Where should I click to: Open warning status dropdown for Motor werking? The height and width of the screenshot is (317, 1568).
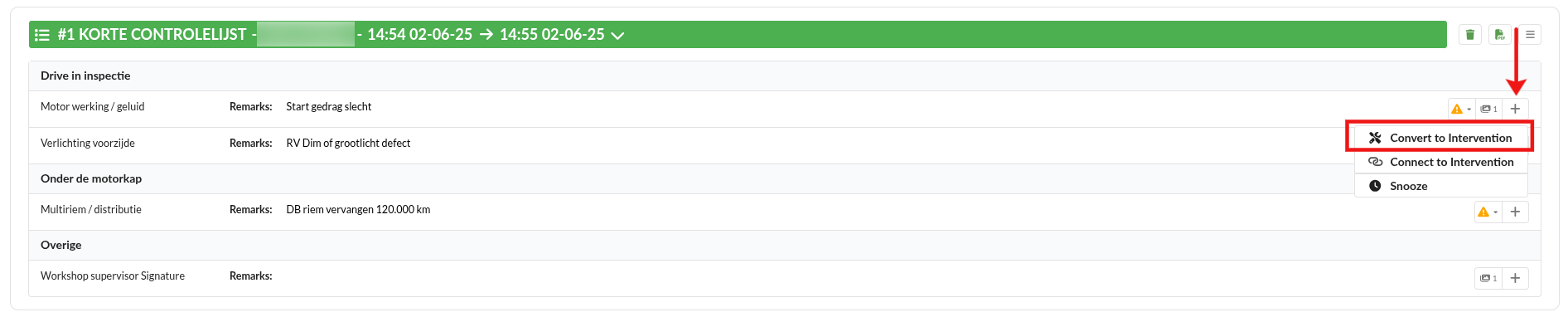[1461, 109]
